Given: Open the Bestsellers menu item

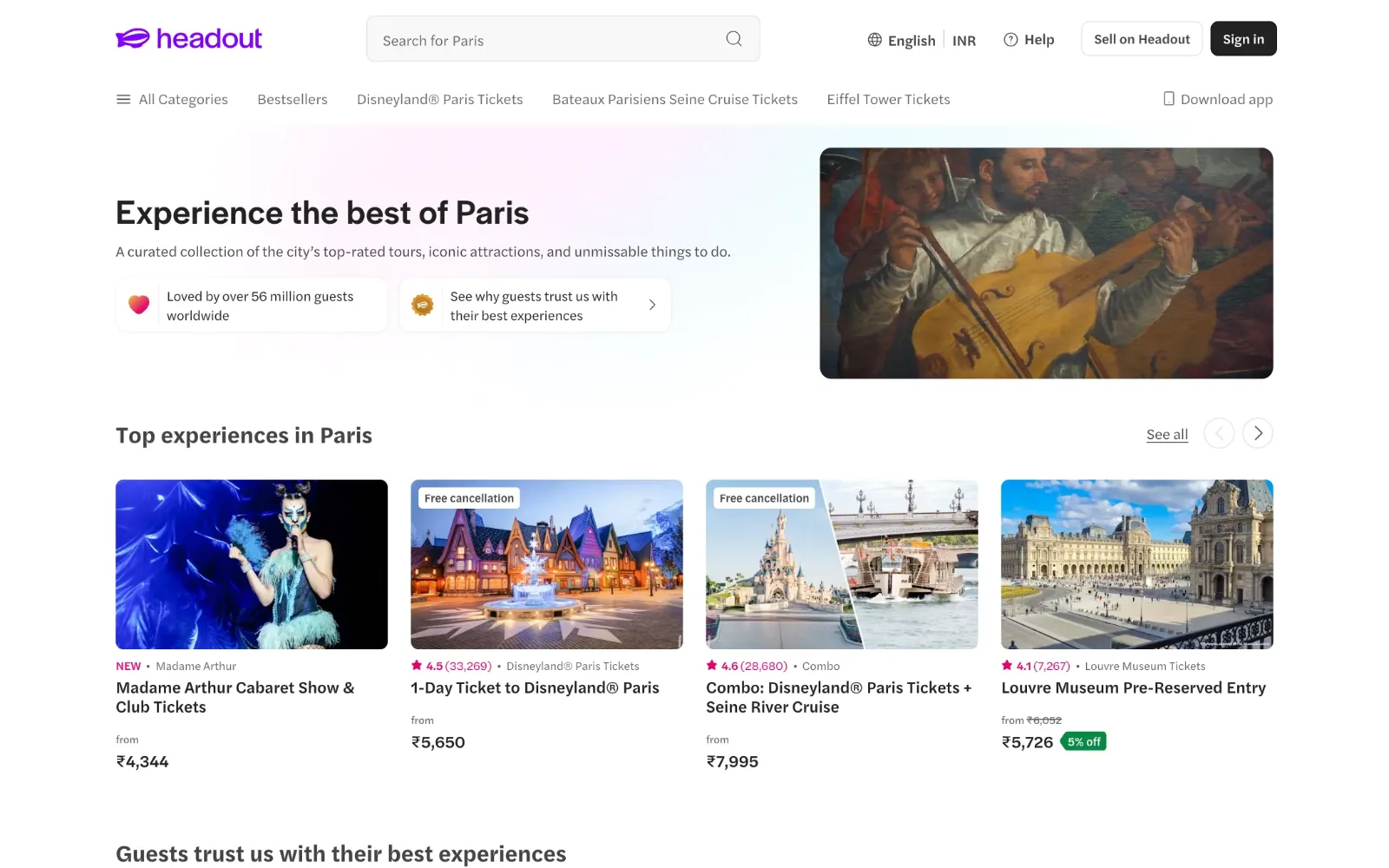Looking at the screenshot, I should click(x=293, y=100).
